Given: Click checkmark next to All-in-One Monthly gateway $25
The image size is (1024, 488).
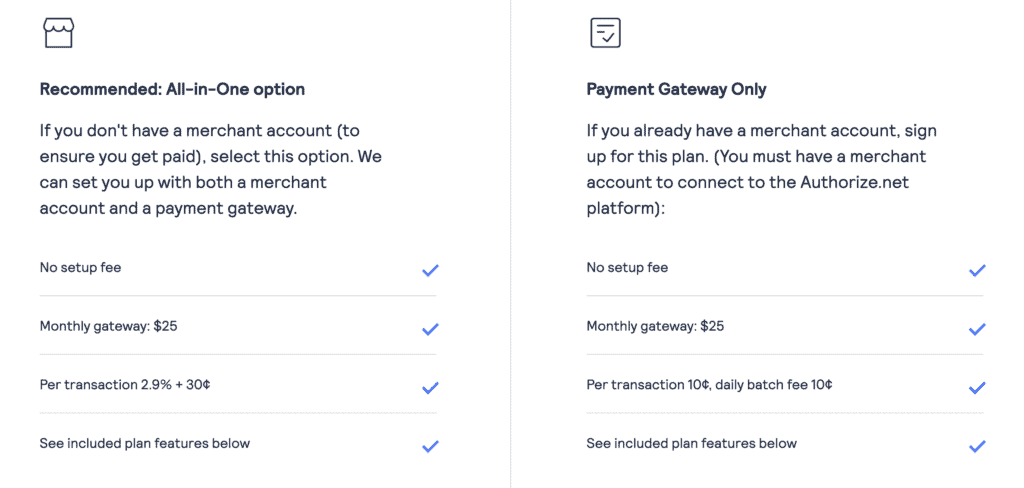Looking at the screenshot, I should point(430,329).
